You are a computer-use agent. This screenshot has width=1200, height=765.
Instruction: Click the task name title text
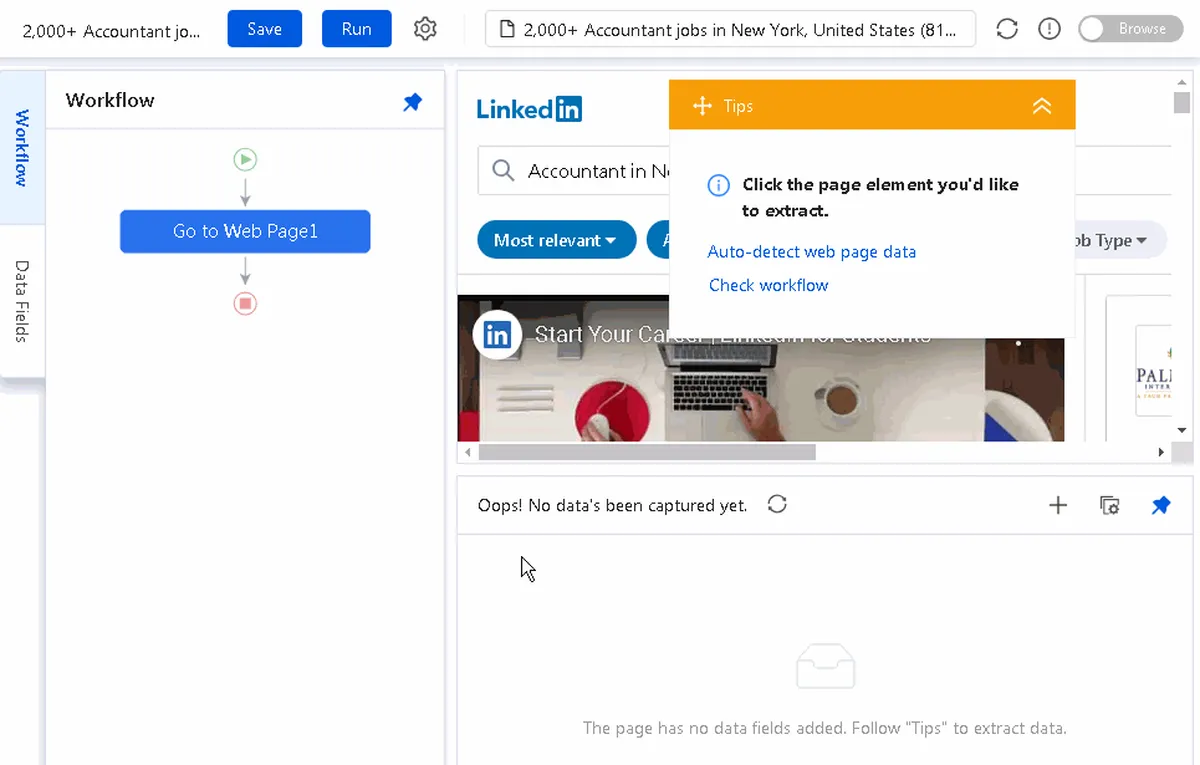111,30
